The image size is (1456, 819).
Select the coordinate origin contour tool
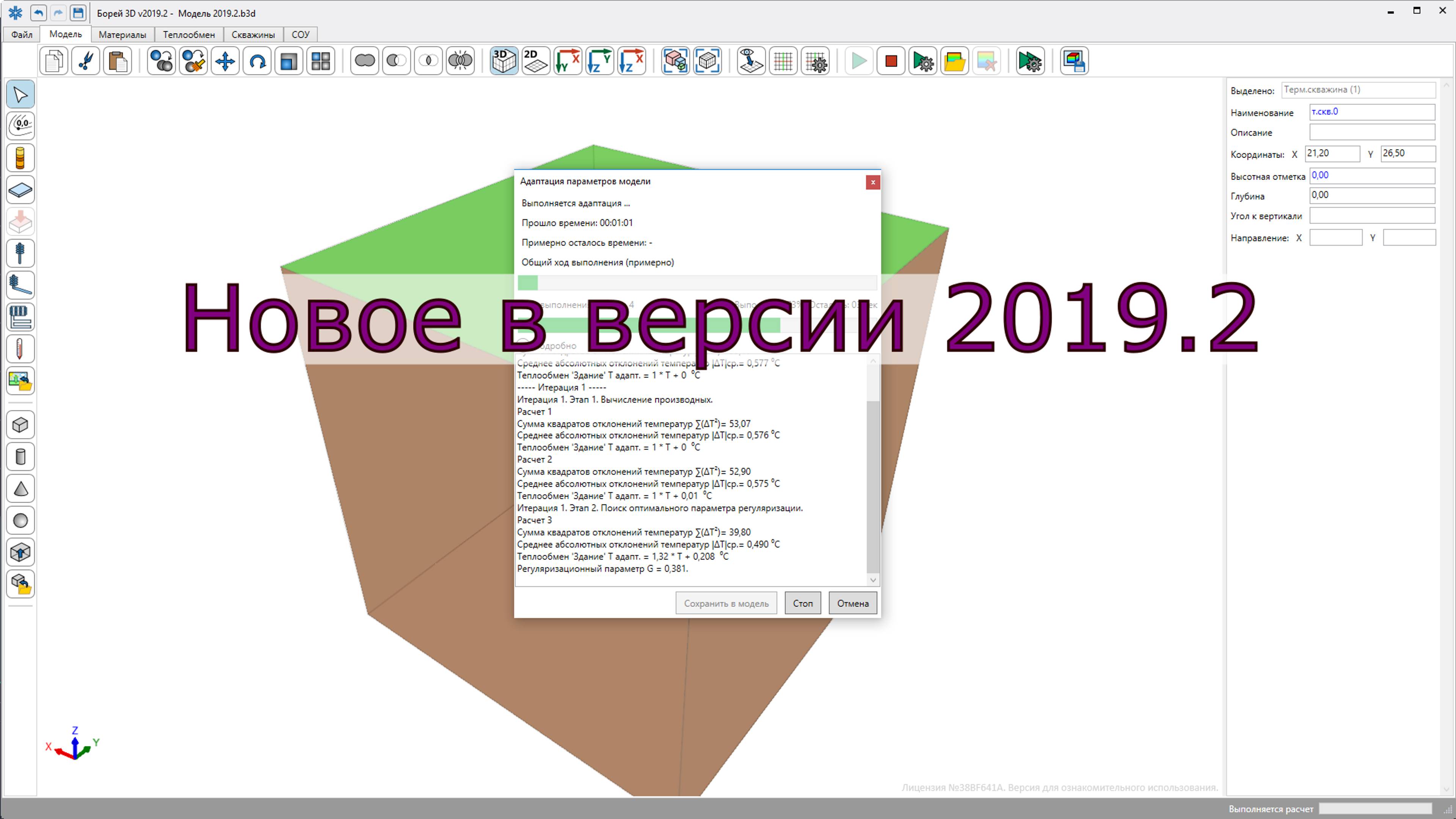(x=20, y=126)
